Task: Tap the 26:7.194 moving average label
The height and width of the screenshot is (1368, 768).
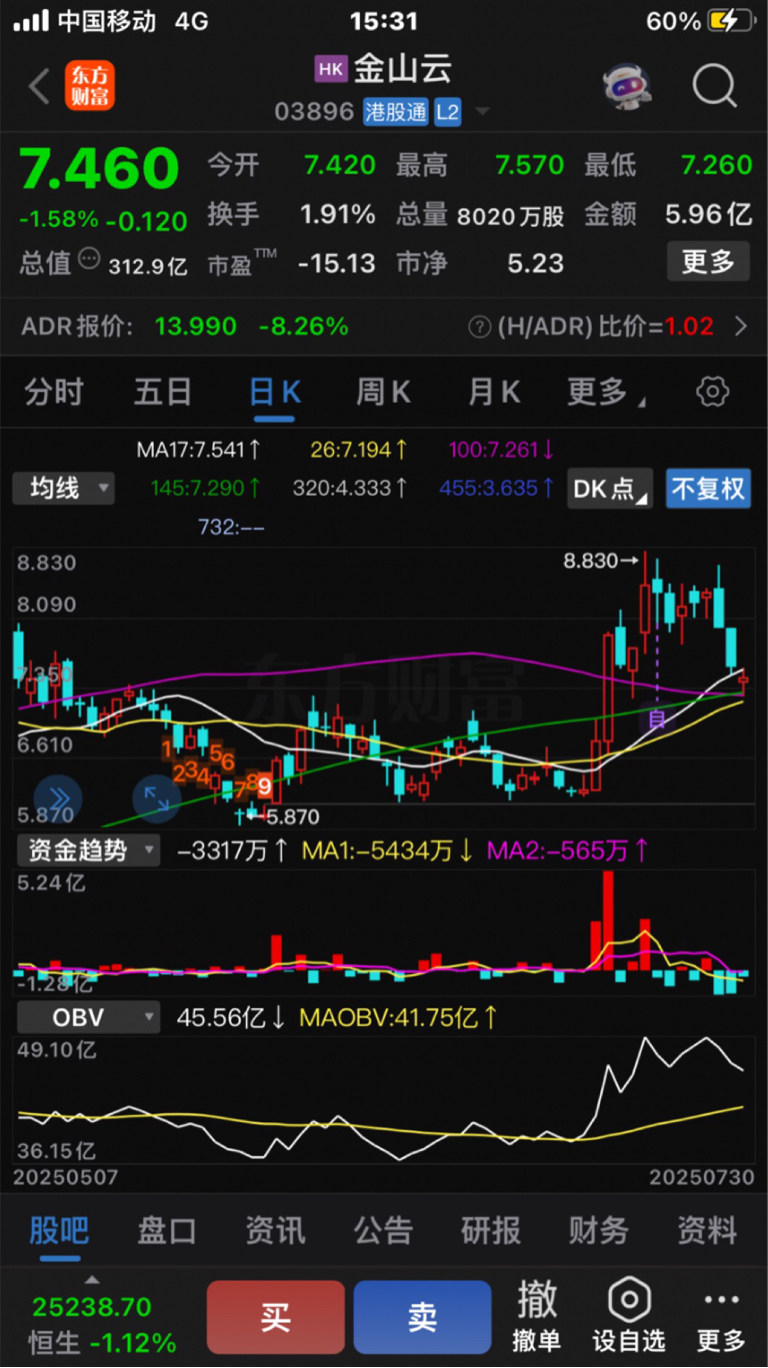Action: pos(359,451)
